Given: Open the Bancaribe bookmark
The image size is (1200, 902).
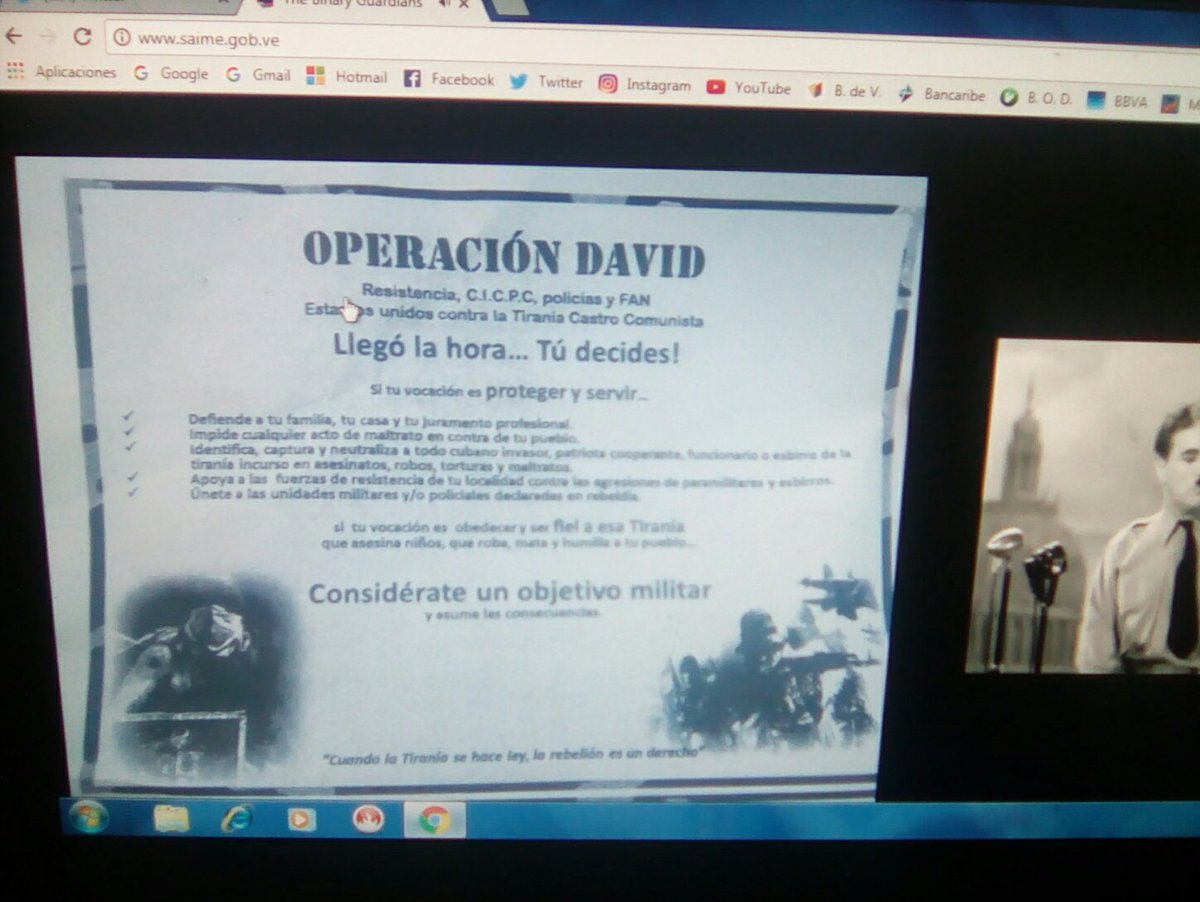Looking at the screenshot, I should click(941, 94).
